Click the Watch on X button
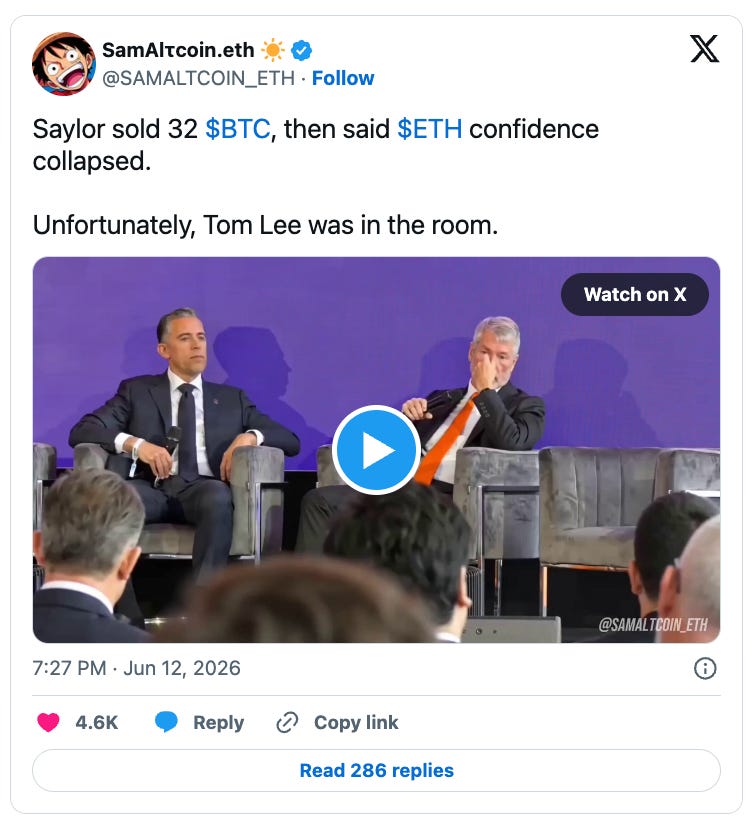This screenshot has height=824, width=752. click(x=635, y=294)
